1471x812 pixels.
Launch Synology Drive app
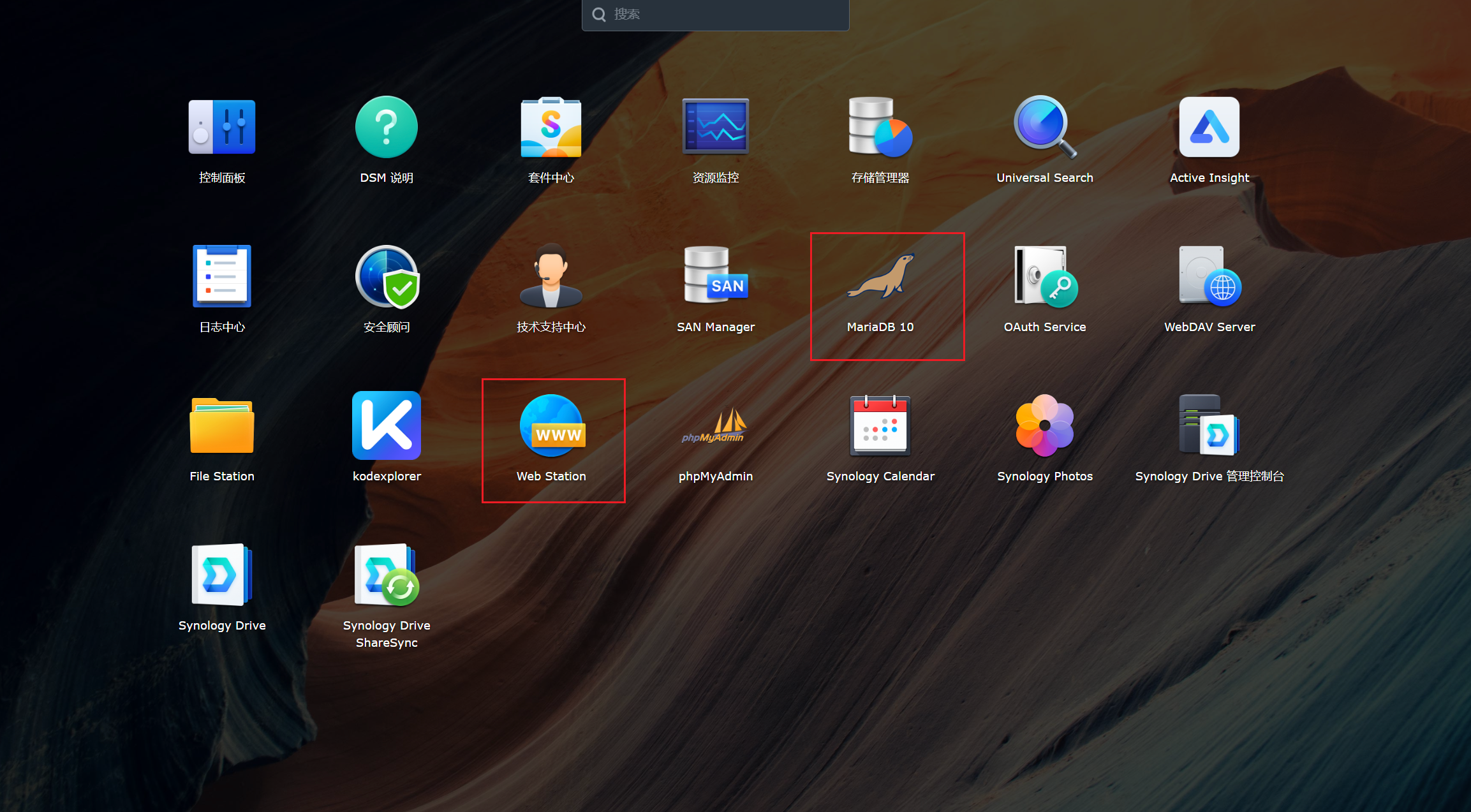pos(222,575)
